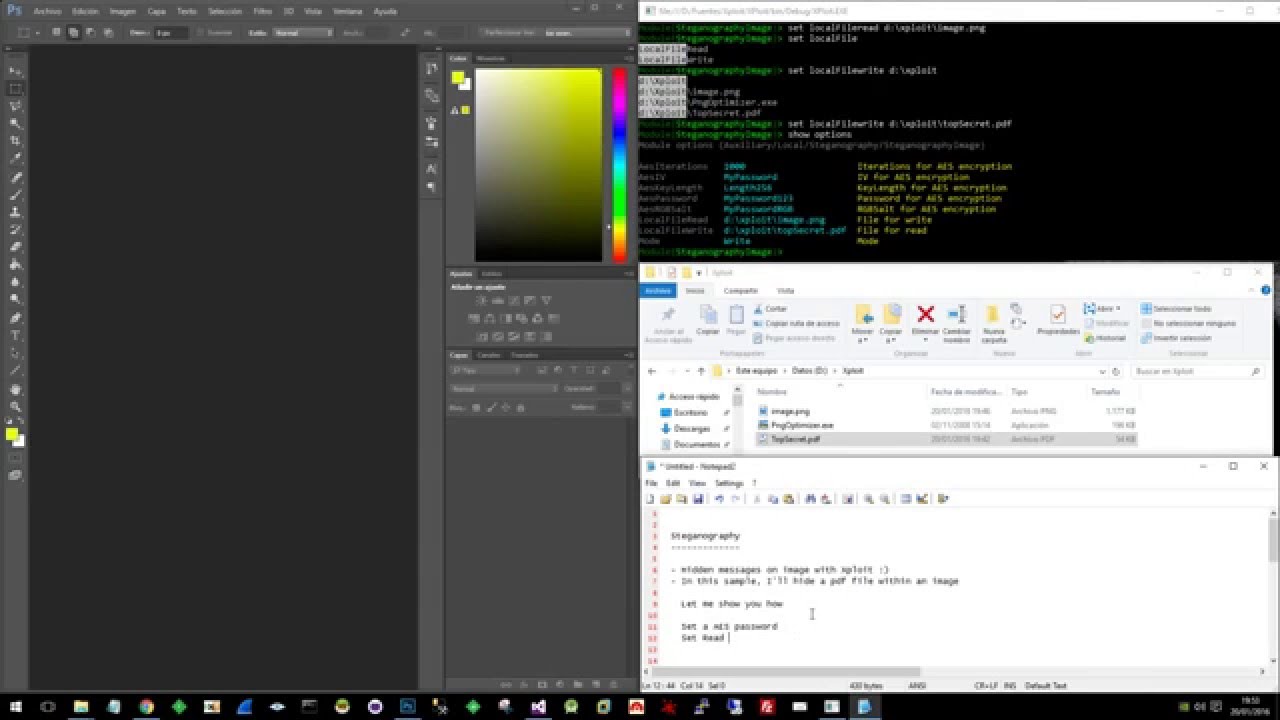
Task: Open layer blend mode Normal dropdown
Action: point(504,388)
